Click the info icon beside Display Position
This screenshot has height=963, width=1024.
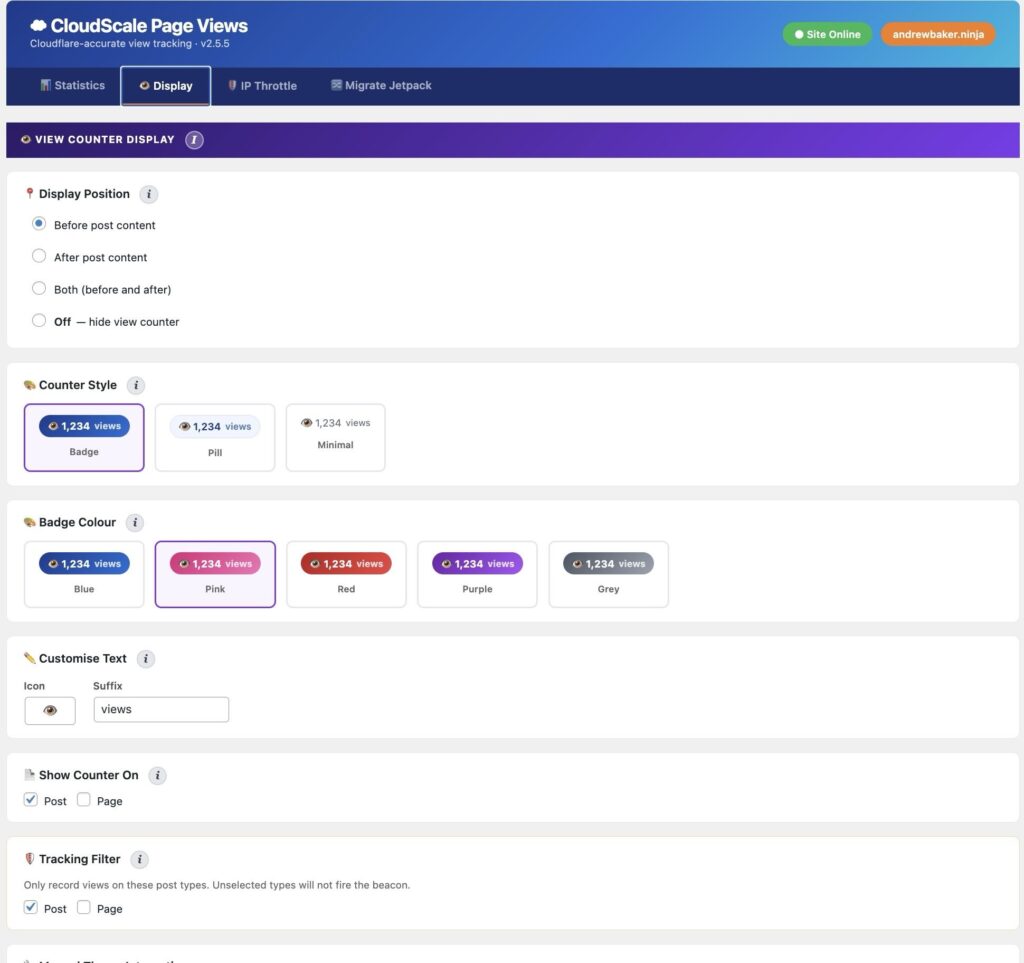tap(148, 194)
